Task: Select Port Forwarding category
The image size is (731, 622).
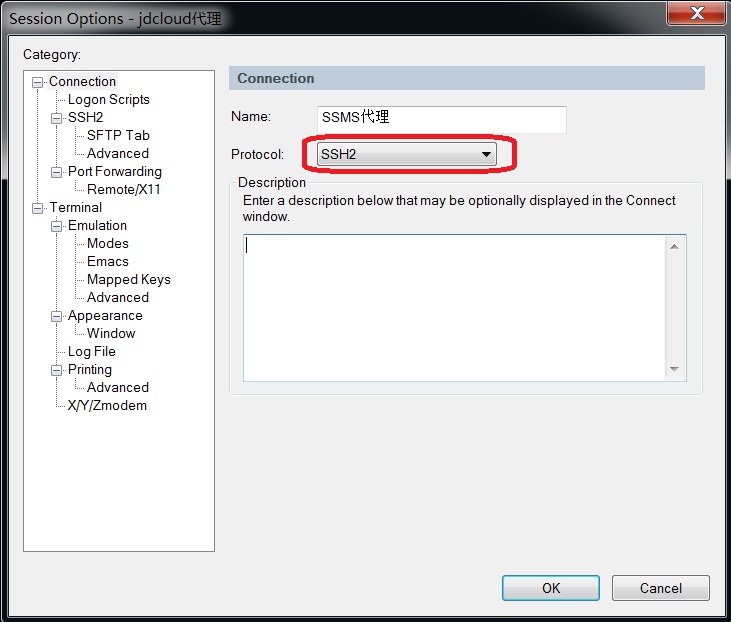Action: click(x=115, y=172)
